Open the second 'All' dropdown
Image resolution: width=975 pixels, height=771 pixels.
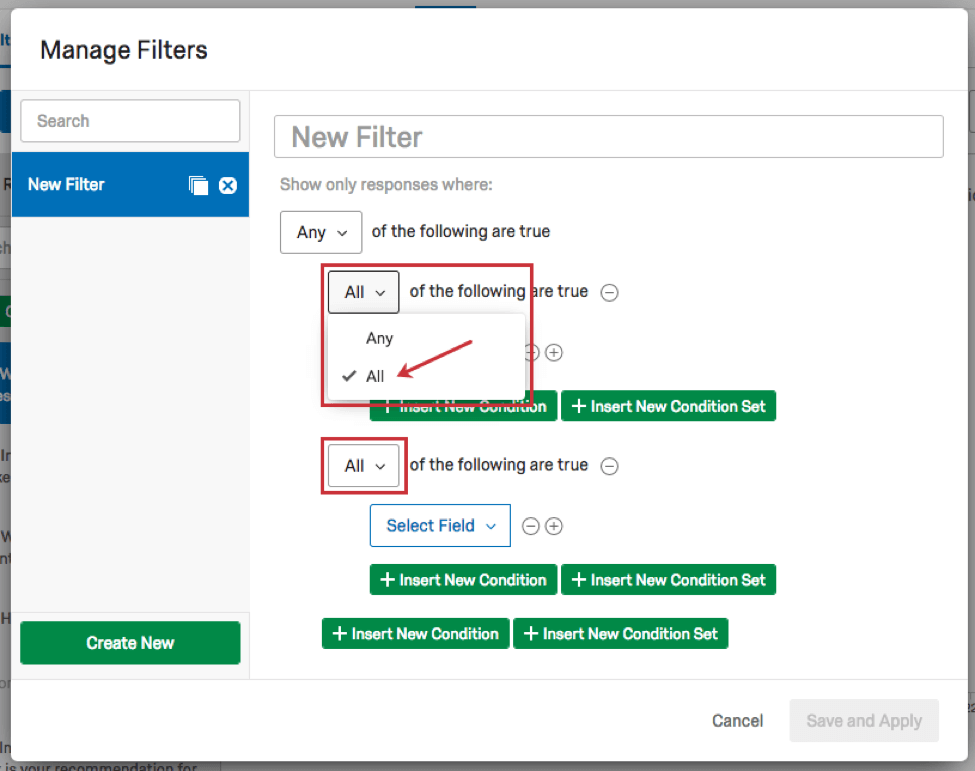click(363, 465)
